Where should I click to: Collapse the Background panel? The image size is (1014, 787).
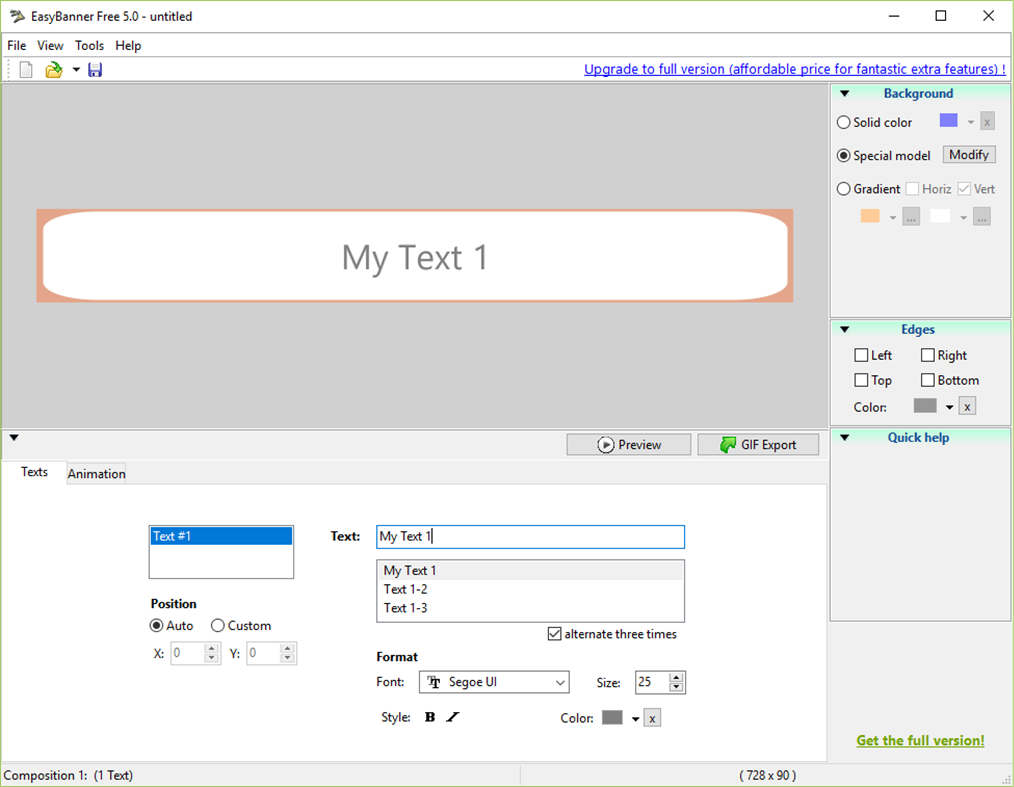(x=845, y=94)
